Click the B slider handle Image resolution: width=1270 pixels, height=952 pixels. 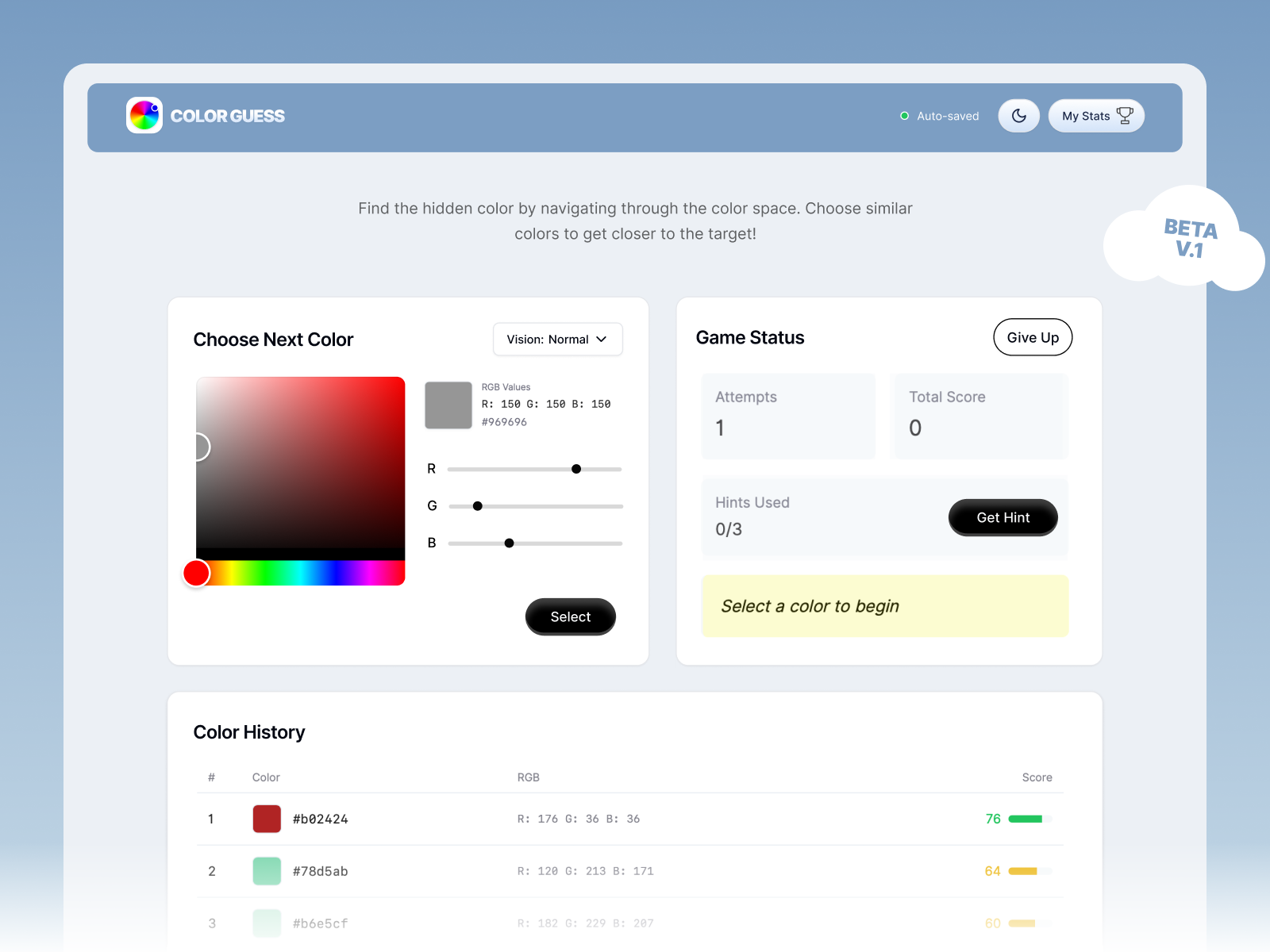click(510, 543)
